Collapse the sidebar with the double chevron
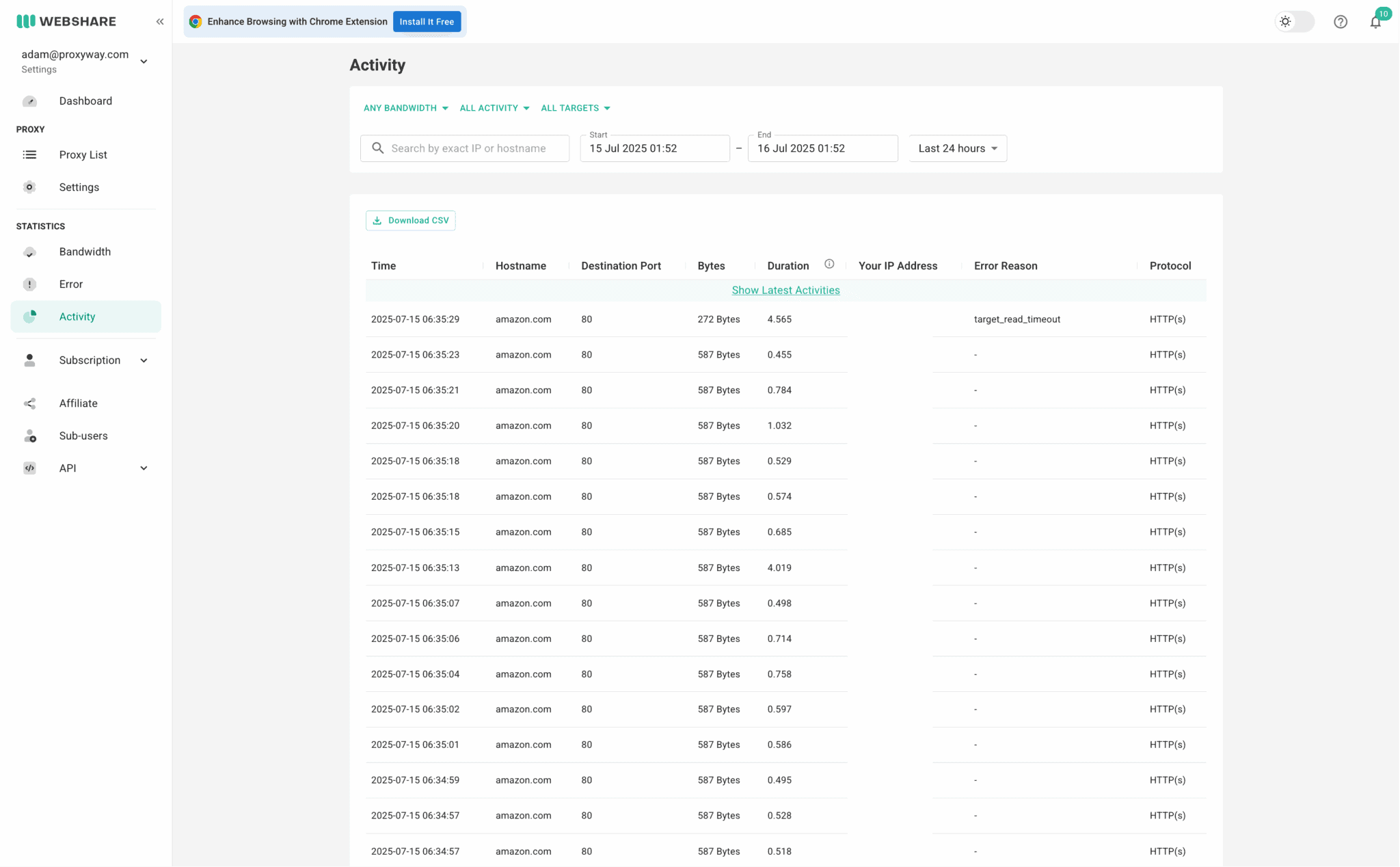The height and width of the screenshot is (867, 1400). click(x=160, y=21)
